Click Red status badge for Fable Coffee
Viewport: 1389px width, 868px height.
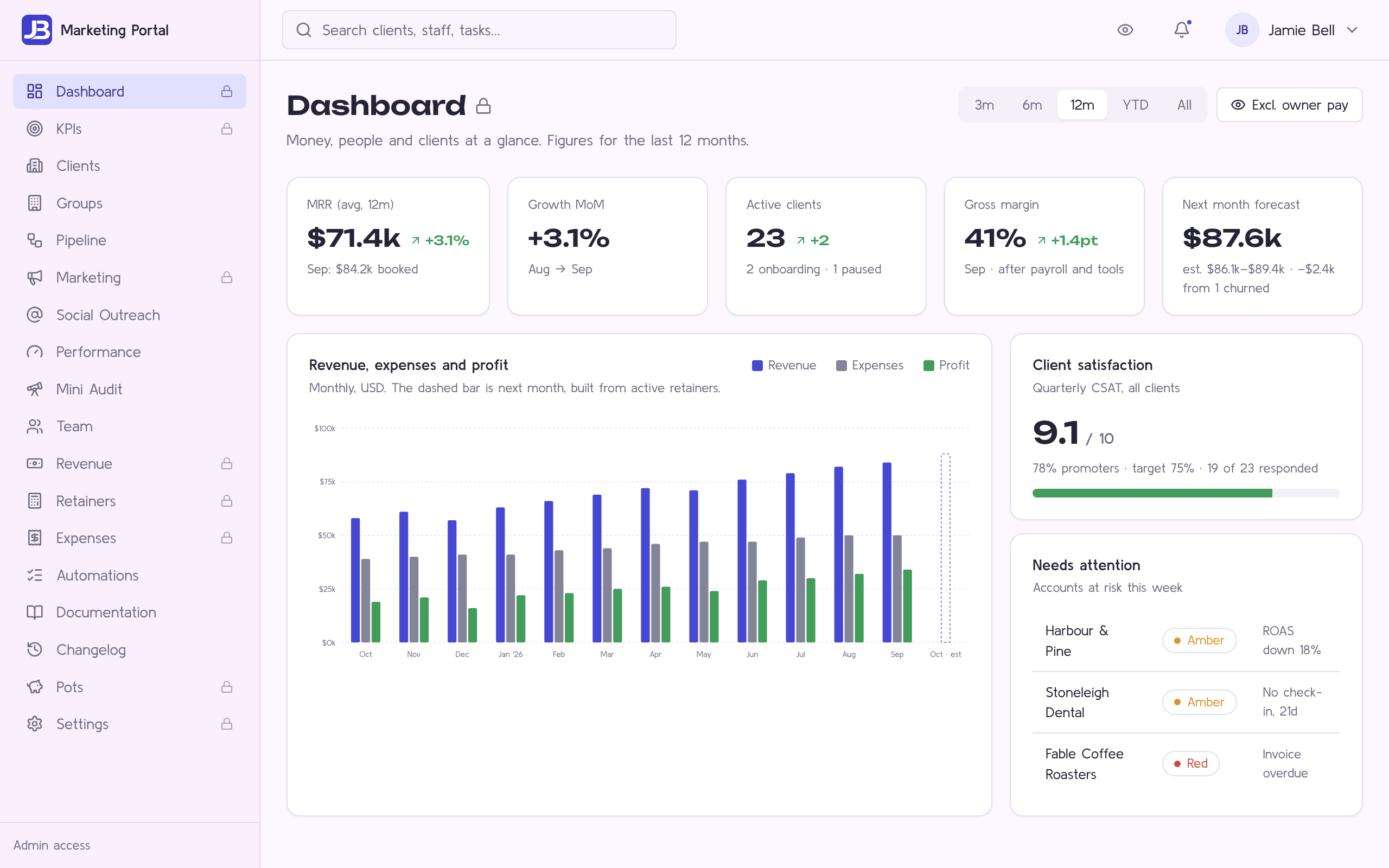pos(1190,763)
